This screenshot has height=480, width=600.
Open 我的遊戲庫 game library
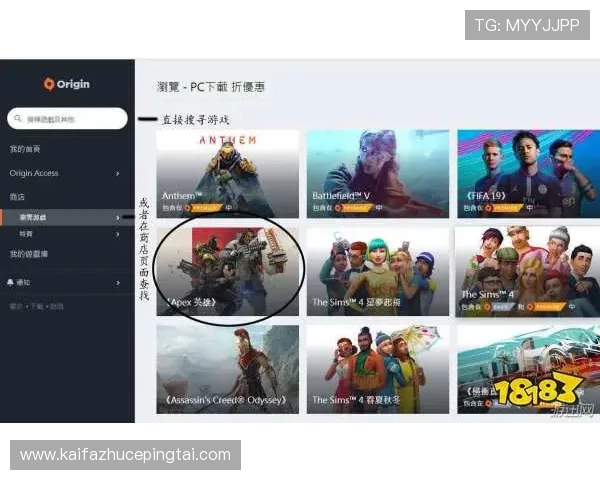[x=29, y=254]
